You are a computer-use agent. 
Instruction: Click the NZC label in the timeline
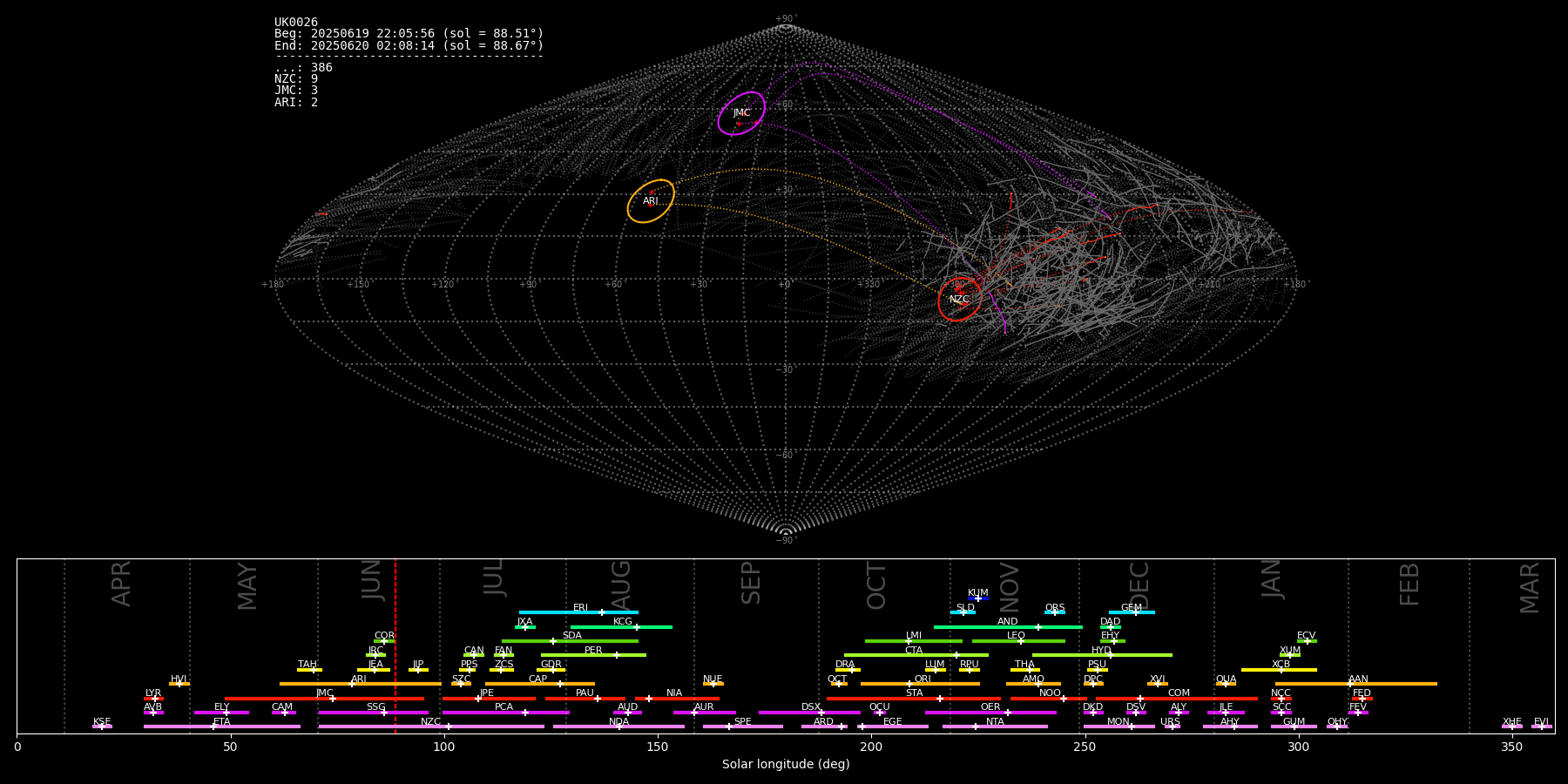pos(431,722)
